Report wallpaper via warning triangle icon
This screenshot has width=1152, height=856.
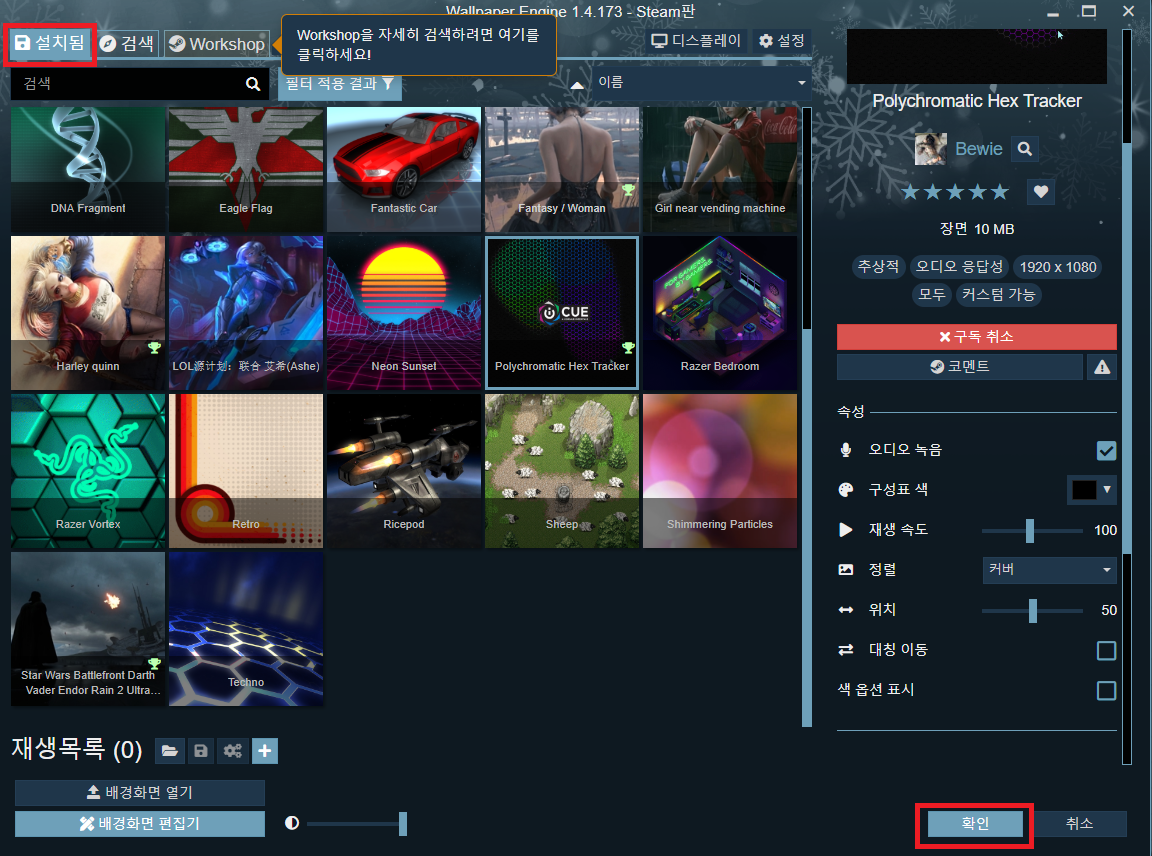1102,367
